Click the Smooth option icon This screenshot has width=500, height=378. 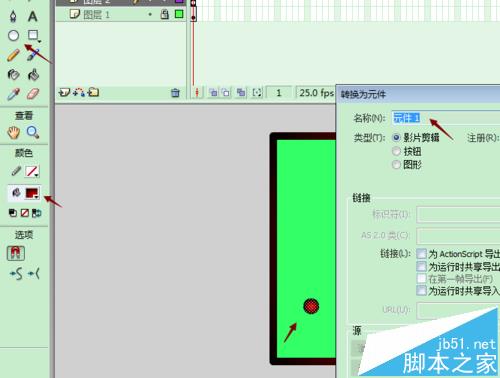[x=16, y=274]
